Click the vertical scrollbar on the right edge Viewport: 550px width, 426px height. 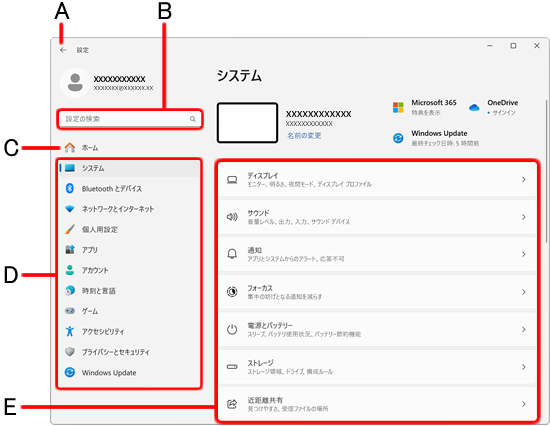546,171
